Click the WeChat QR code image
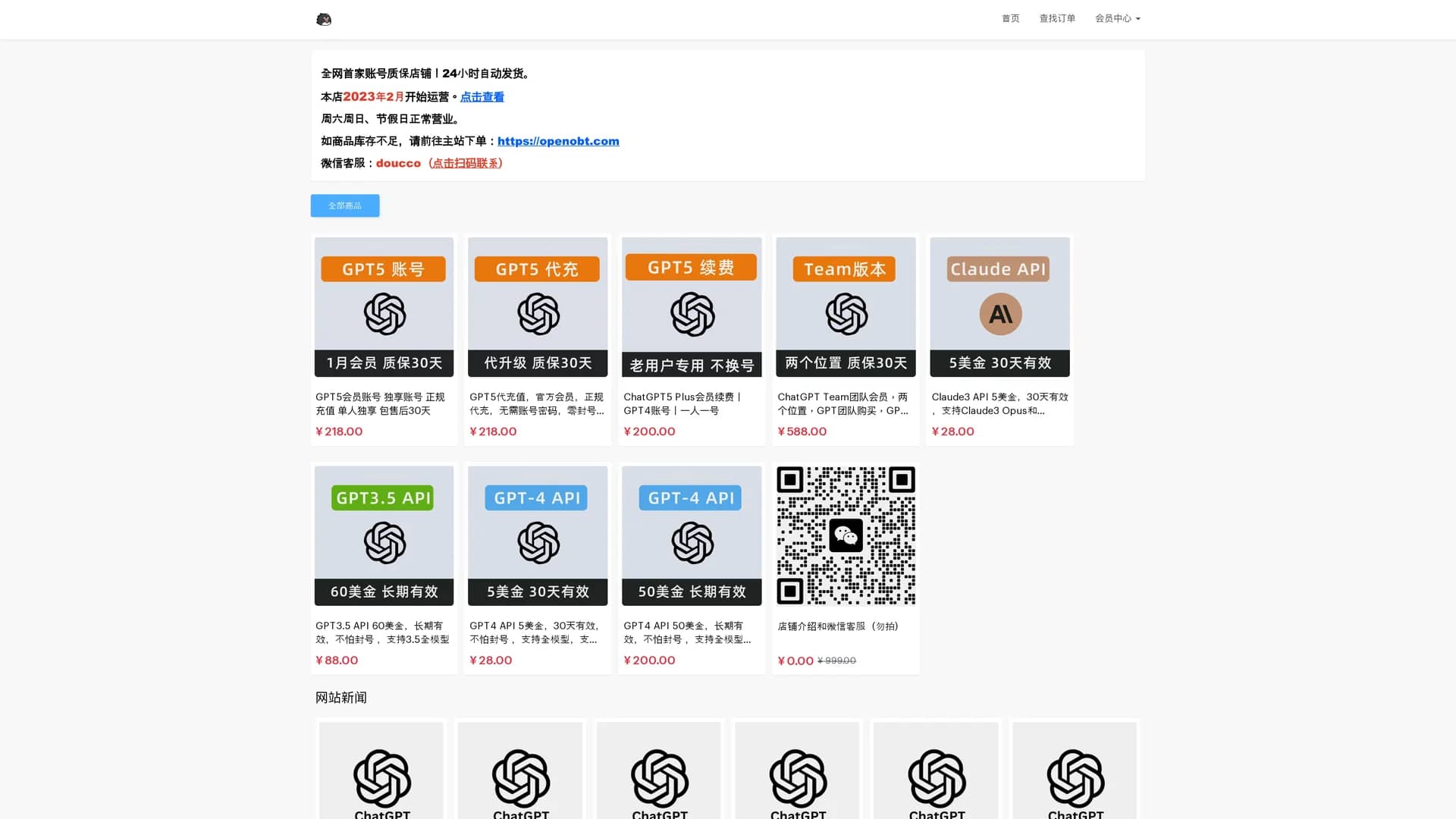 [x=846, y=535]
